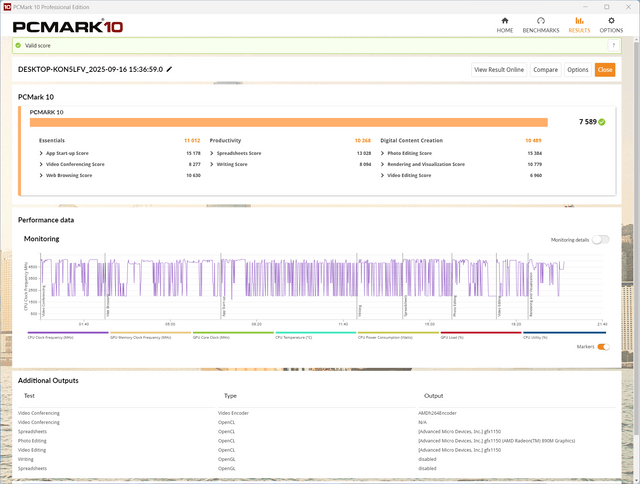
Task: Click the pencil icon to rename result
Action: [x=169, y=69]
